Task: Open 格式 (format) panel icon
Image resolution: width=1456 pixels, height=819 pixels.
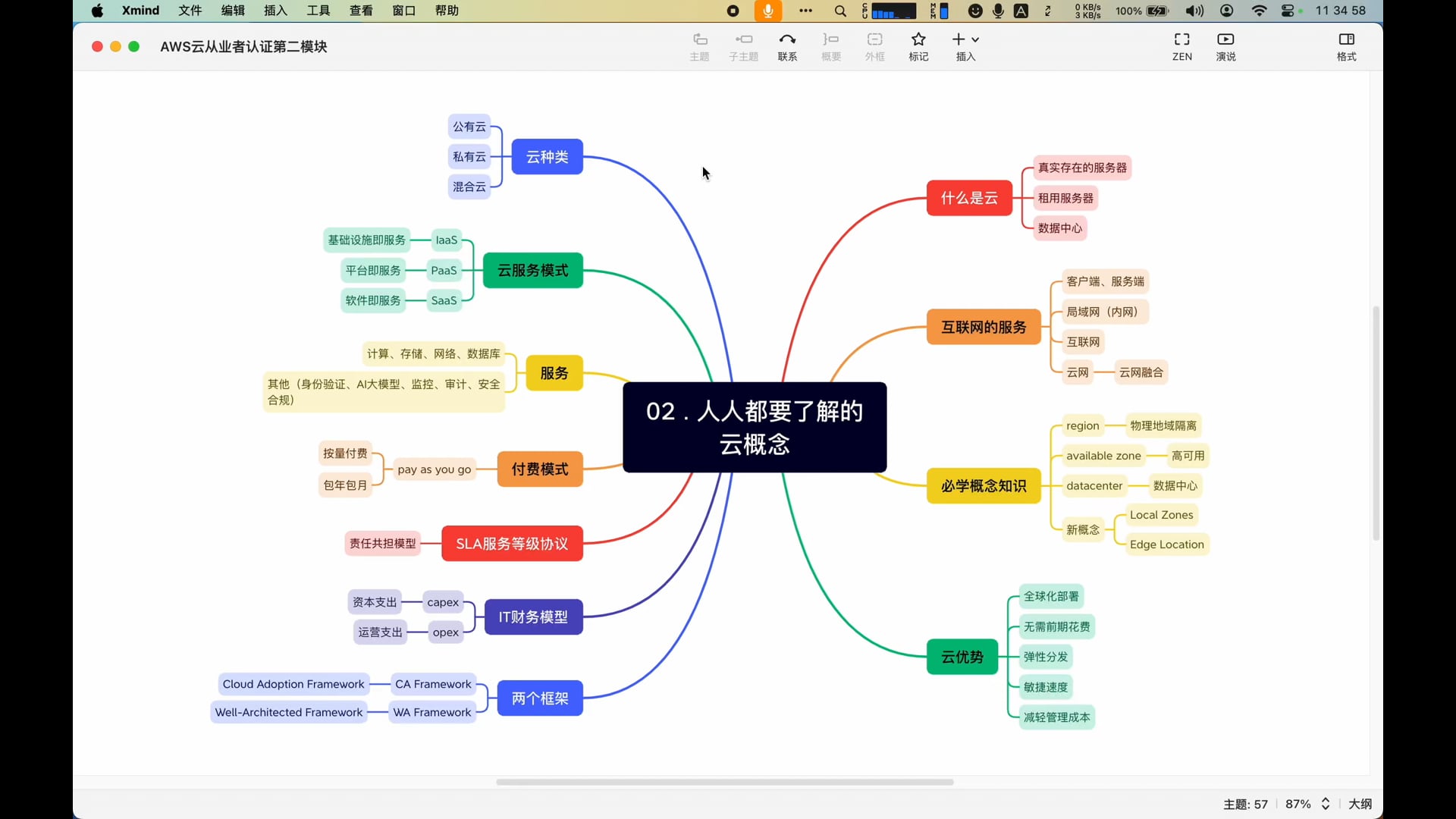Action: coord(1346,46)
